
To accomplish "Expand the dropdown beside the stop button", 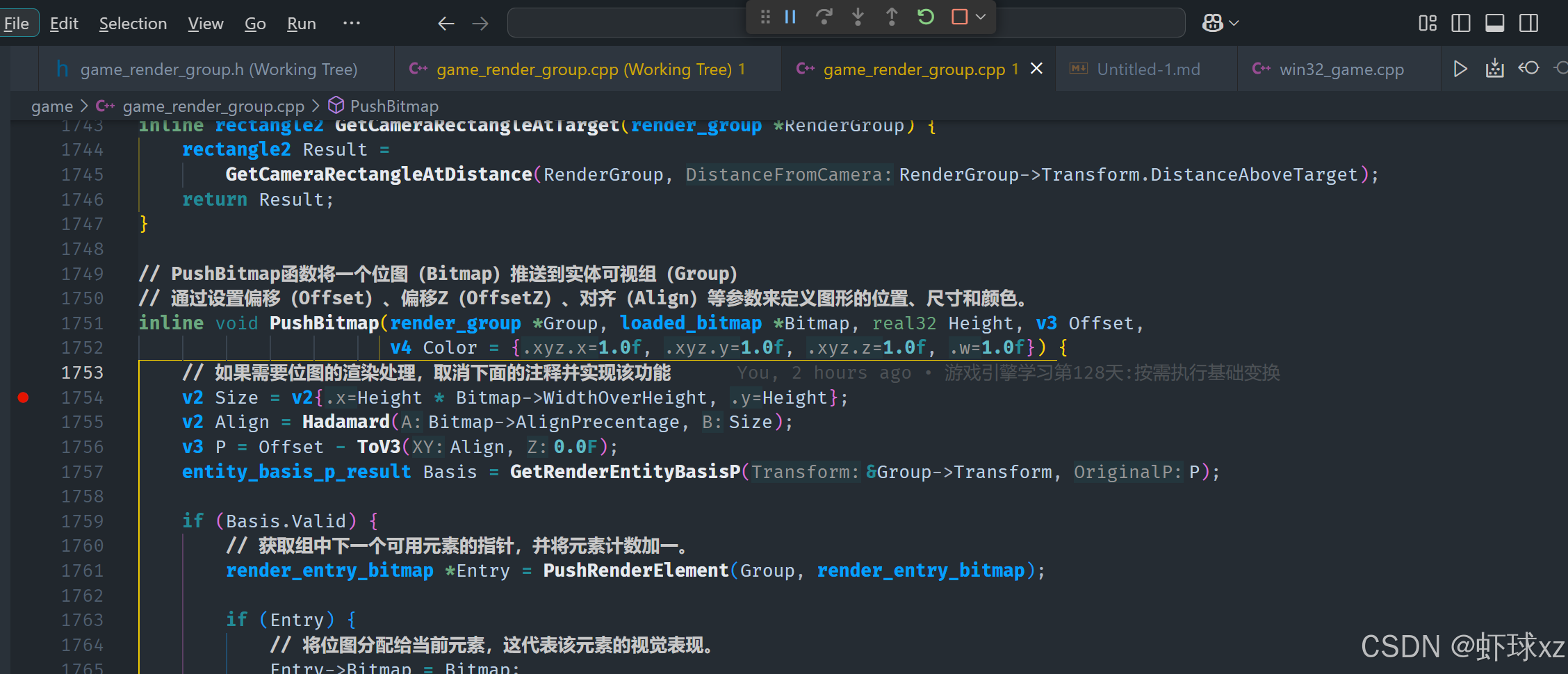I will click(x=981, y=17).
